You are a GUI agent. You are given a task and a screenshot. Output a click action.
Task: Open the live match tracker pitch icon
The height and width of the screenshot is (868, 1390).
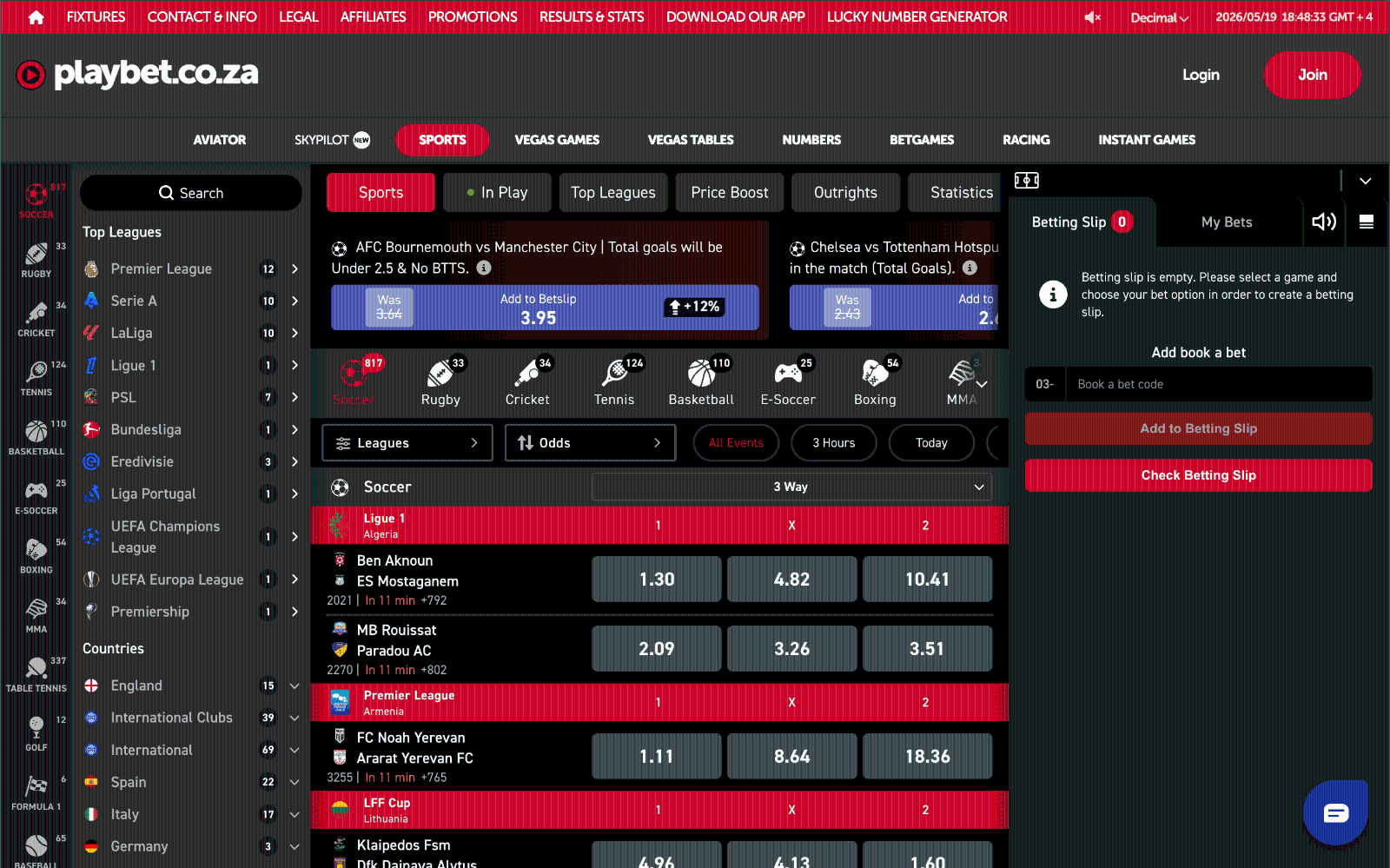coord(1027,181)
